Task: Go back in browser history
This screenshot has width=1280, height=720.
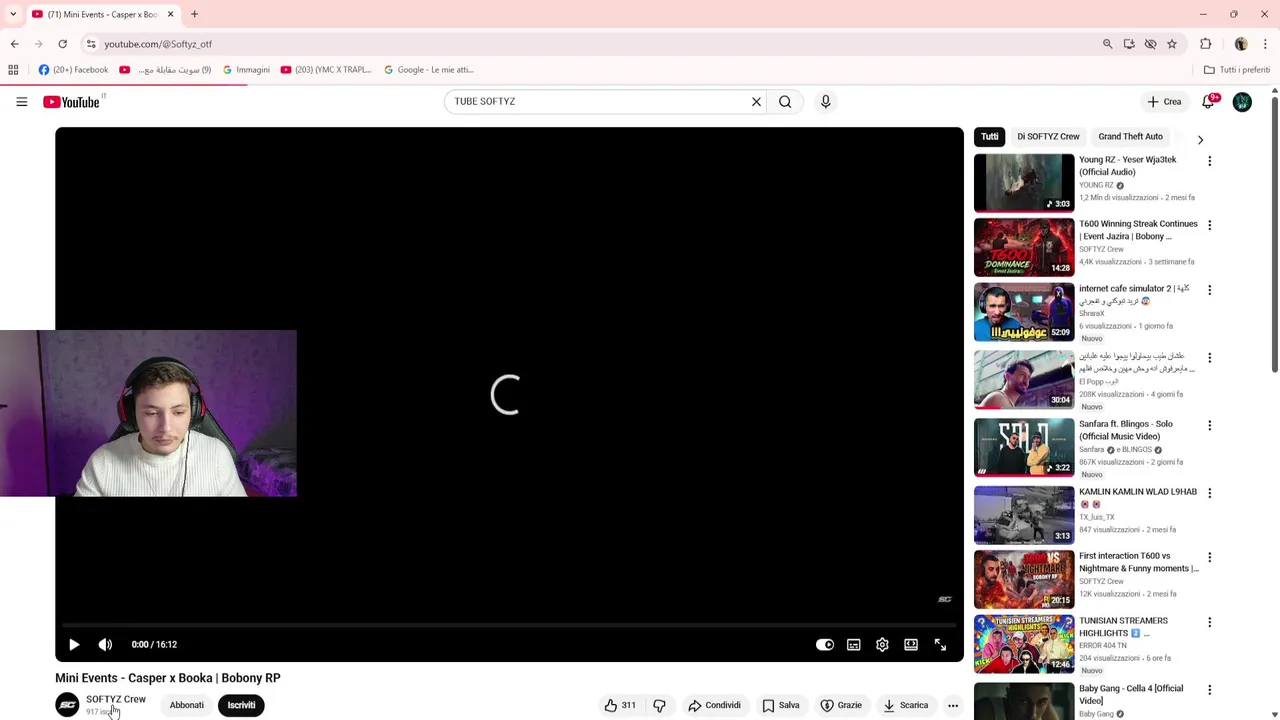Action: tap(14, 44)
